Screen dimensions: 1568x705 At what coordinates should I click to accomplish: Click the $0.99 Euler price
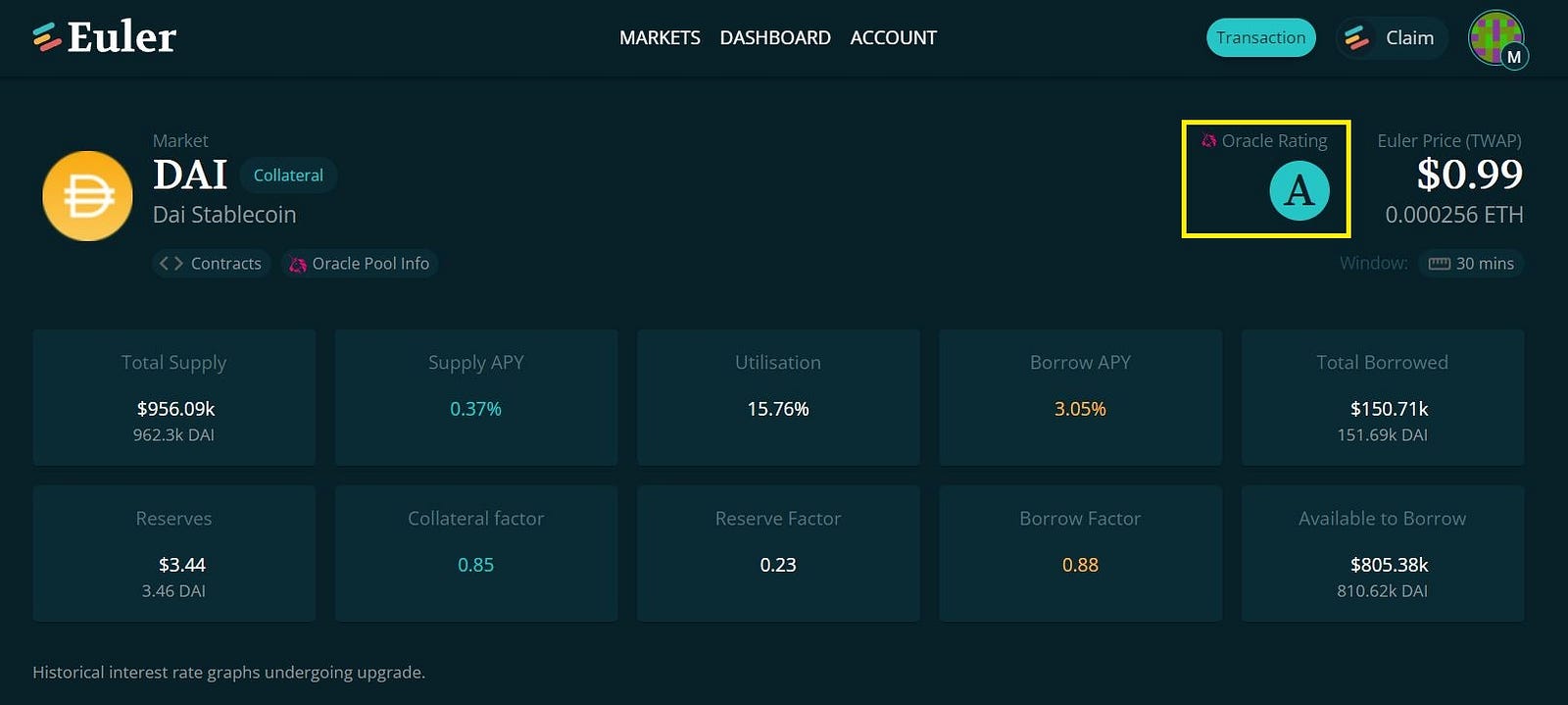point(1469,175)
